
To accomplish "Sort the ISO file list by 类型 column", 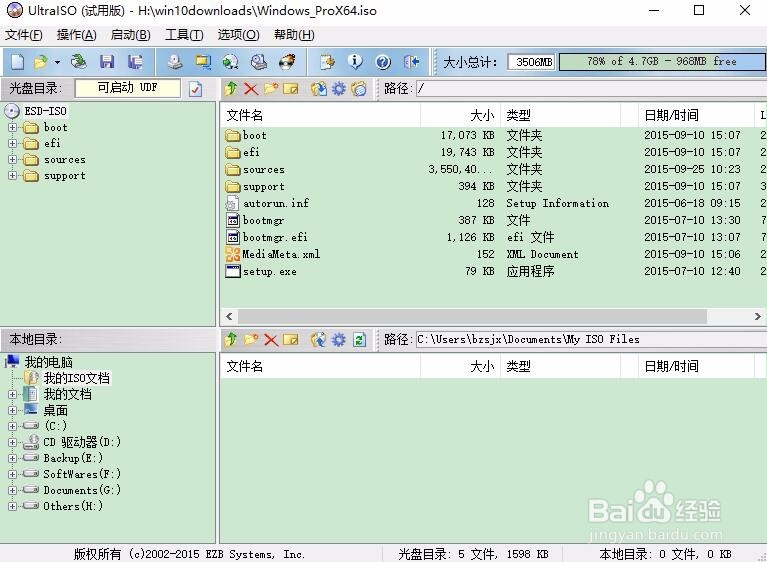I will click(x=561, y=115).
